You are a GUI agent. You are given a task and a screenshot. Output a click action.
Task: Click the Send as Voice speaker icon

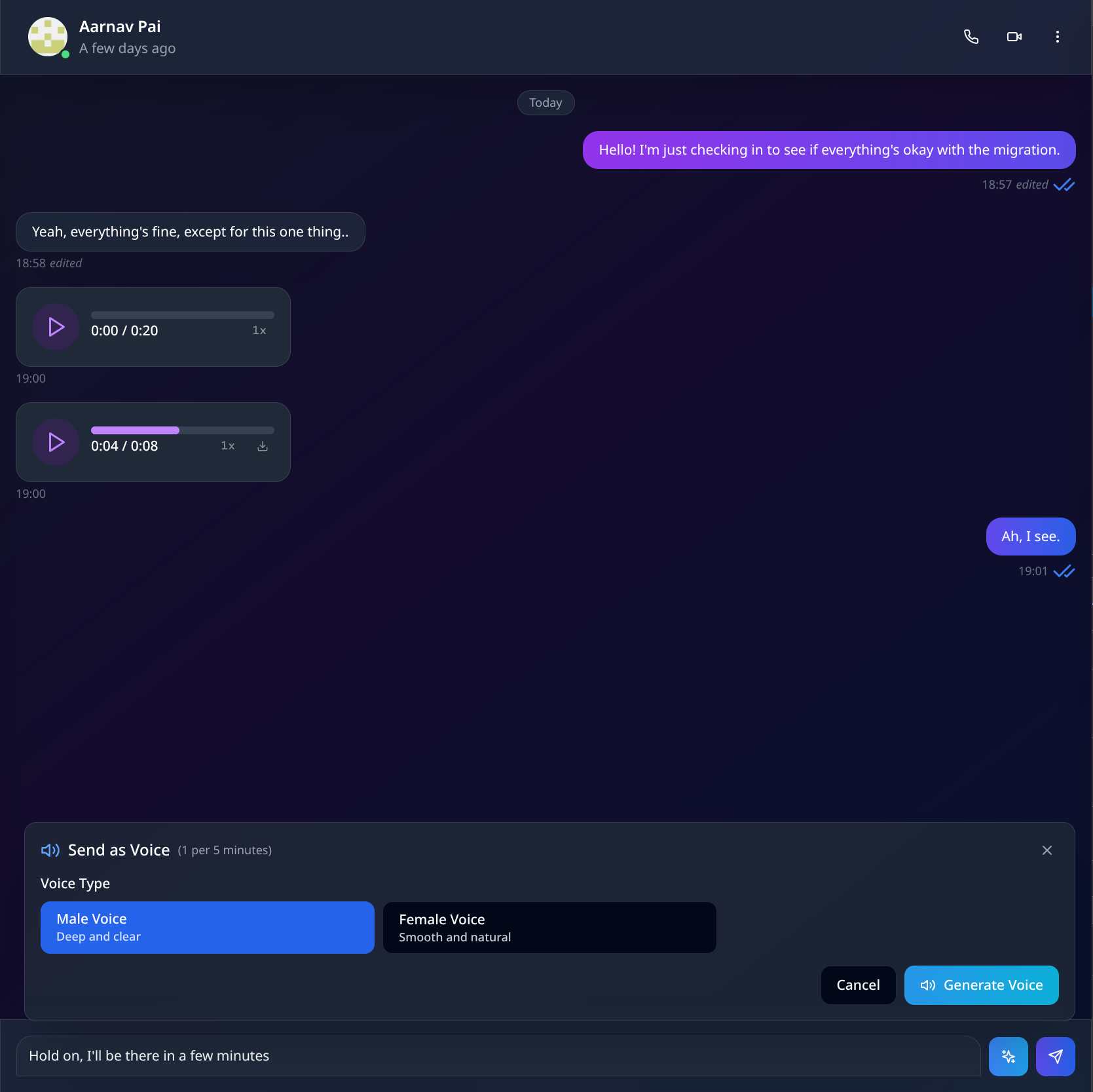(x=50, y=850)
